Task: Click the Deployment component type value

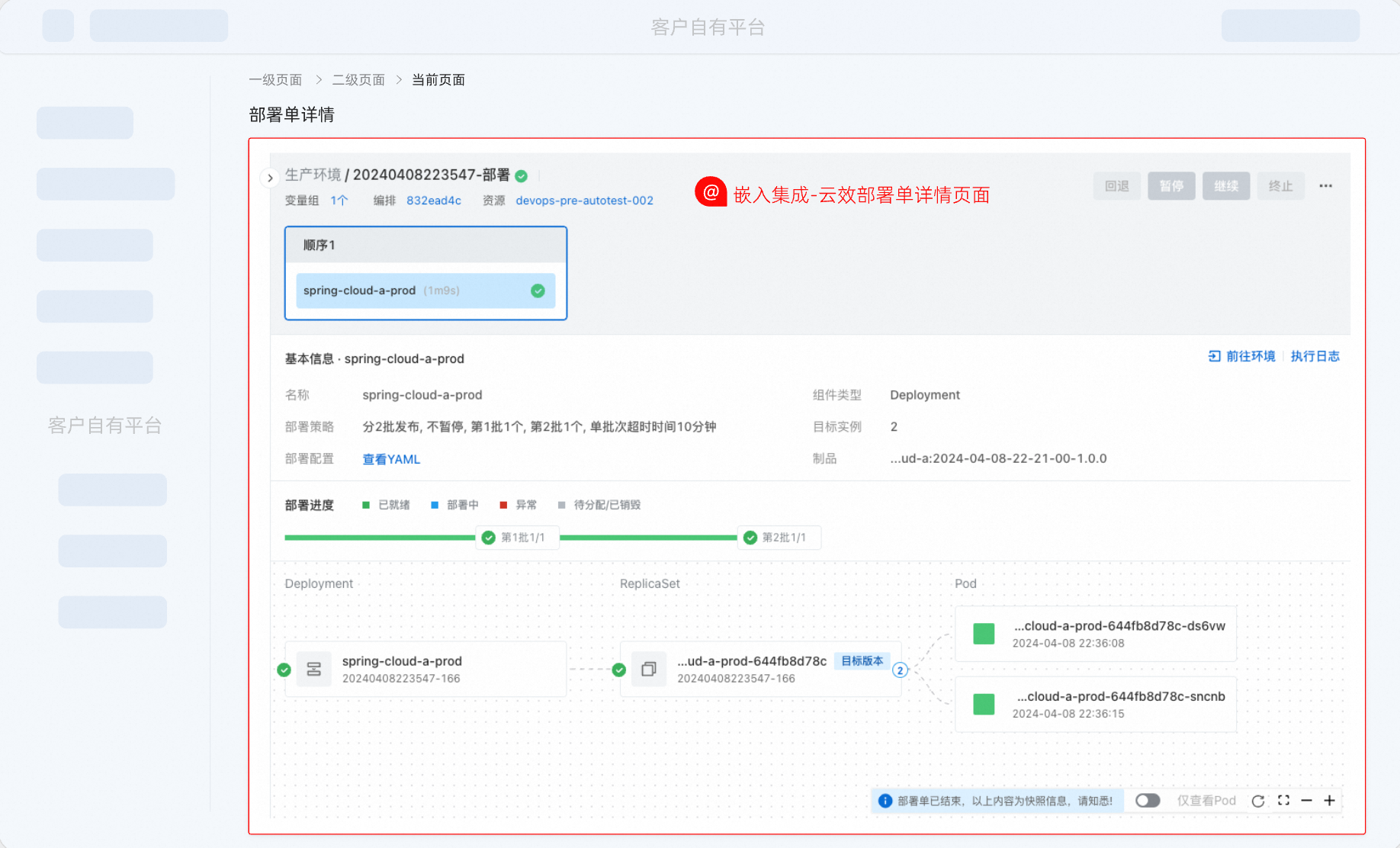Action: (925, 395)
